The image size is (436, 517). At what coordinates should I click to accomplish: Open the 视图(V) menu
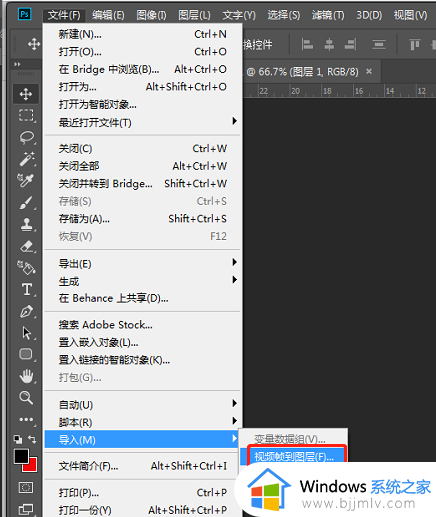point(410,15)
